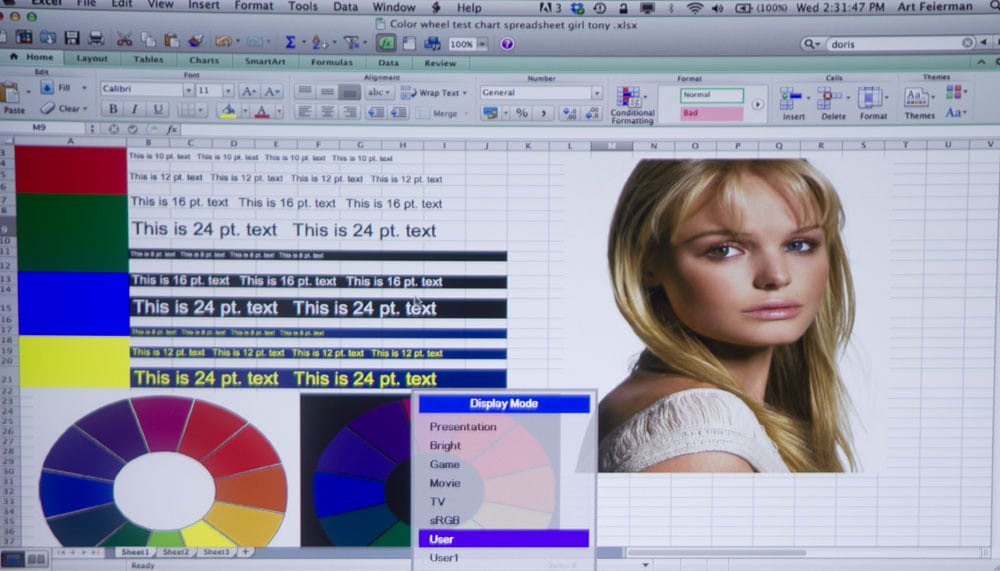Select Sheet2 tab
Image resolution: width=1000 pixels, height=571 pixels.
175,552
